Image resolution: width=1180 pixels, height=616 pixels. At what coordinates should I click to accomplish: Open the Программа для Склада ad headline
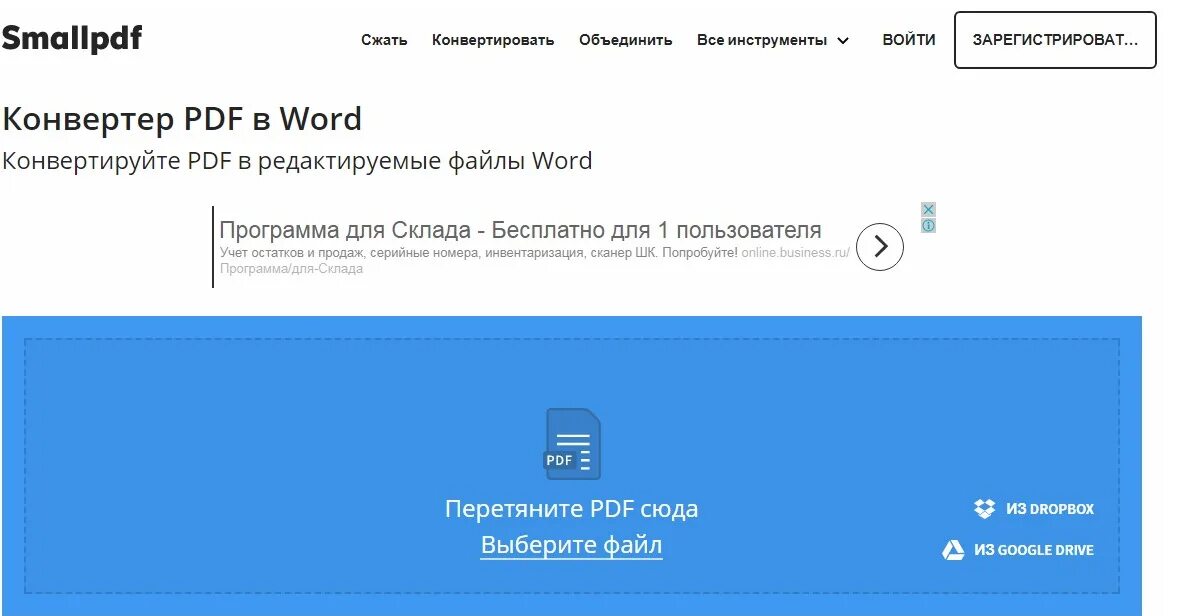(x=520, y=229)
